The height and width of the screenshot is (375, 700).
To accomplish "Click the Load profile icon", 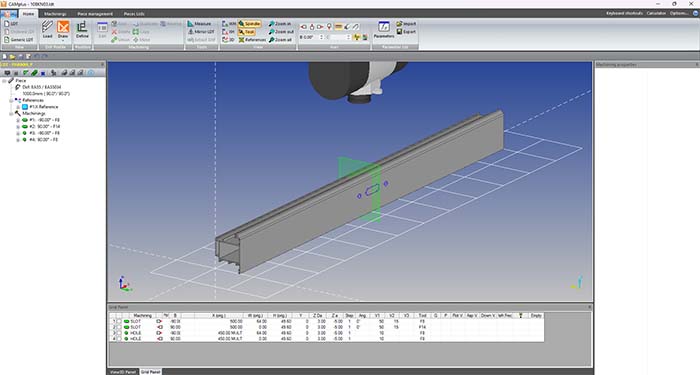I will click(47, 30).
